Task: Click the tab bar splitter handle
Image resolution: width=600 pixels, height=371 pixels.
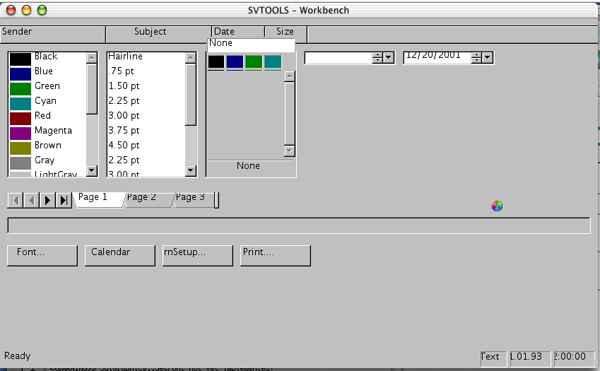Action: click(x=216, y=200)
